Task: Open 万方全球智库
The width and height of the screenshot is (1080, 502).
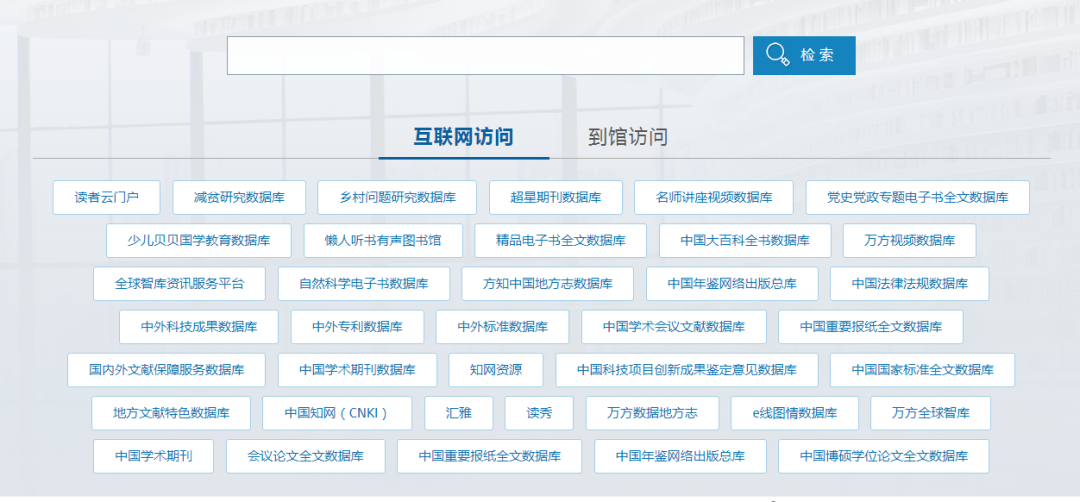Action: click(x=931, y=413)
